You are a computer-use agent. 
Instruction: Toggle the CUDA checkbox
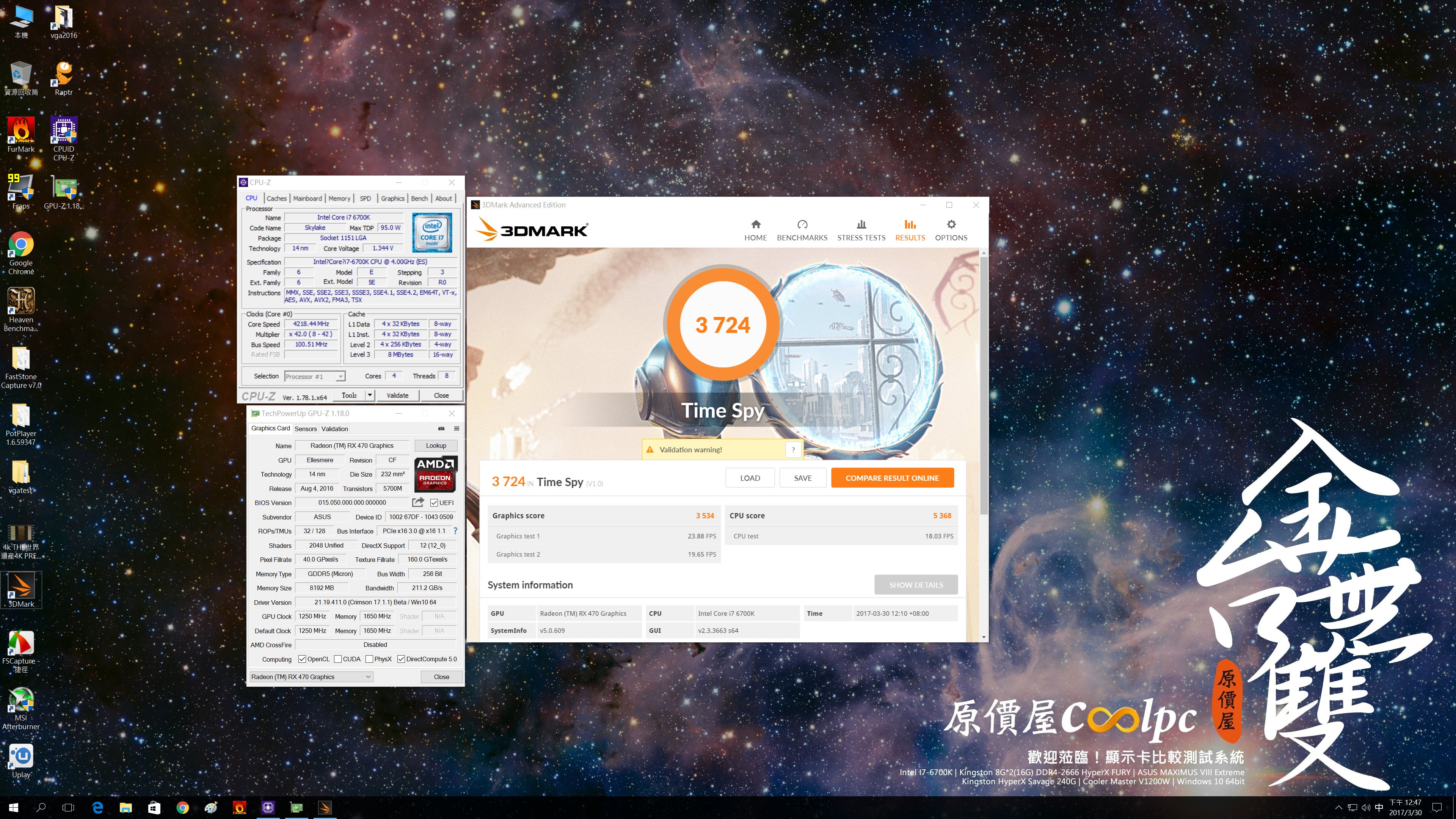[x=337, y=659]
